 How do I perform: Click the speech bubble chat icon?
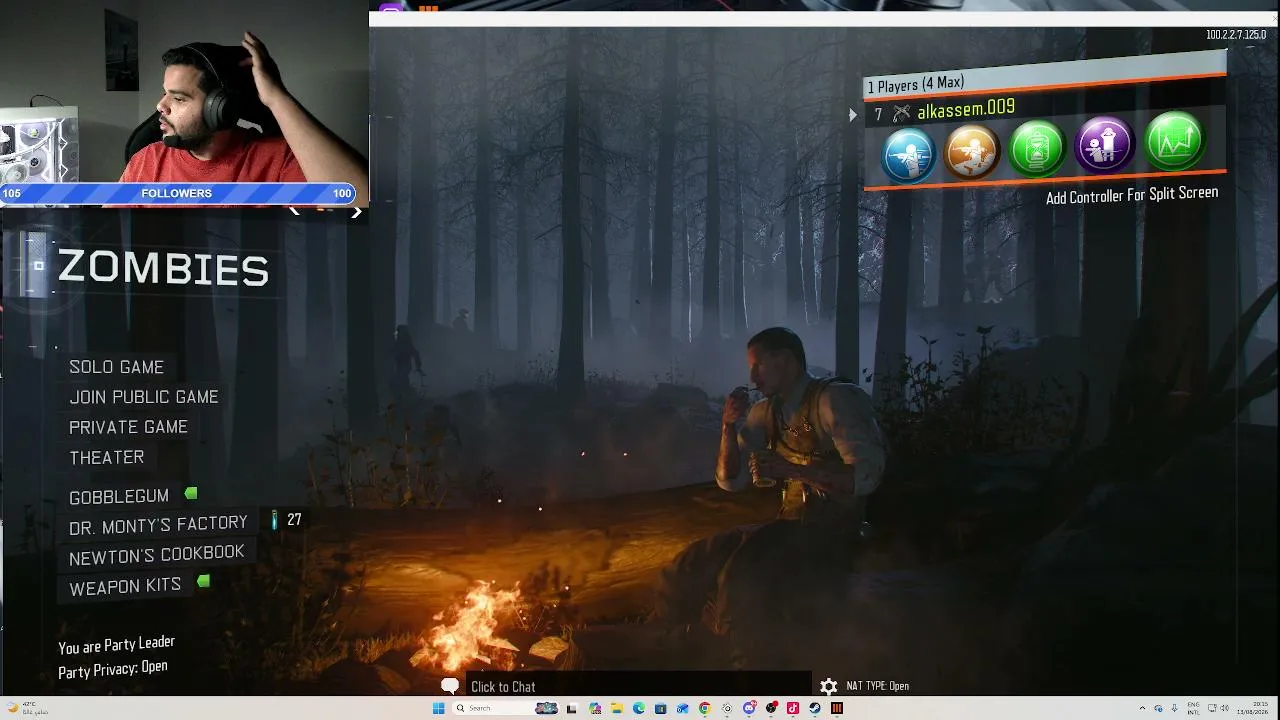tap(450, 686)
